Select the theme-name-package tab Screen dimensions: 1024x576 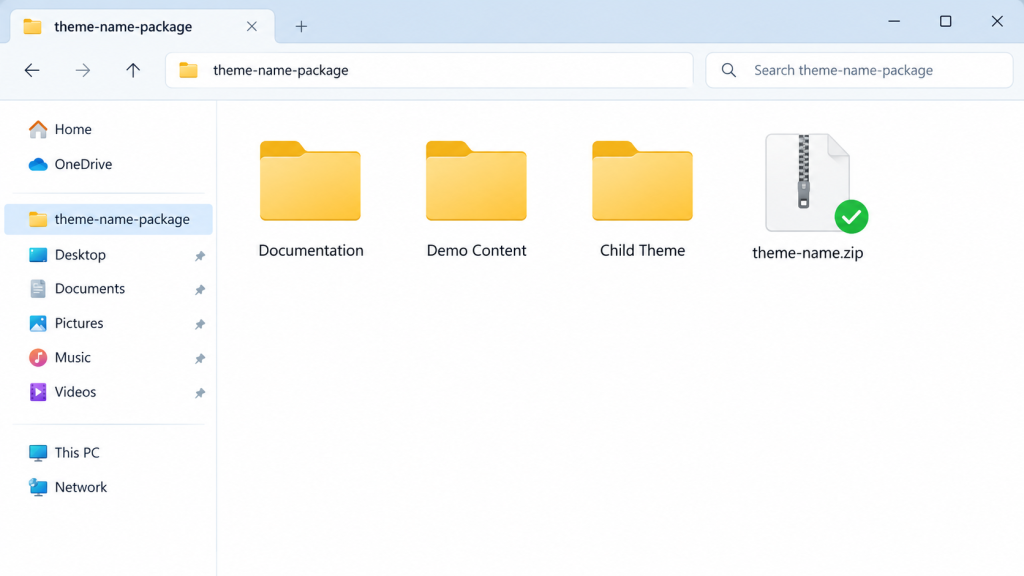[x=142, y=27]
